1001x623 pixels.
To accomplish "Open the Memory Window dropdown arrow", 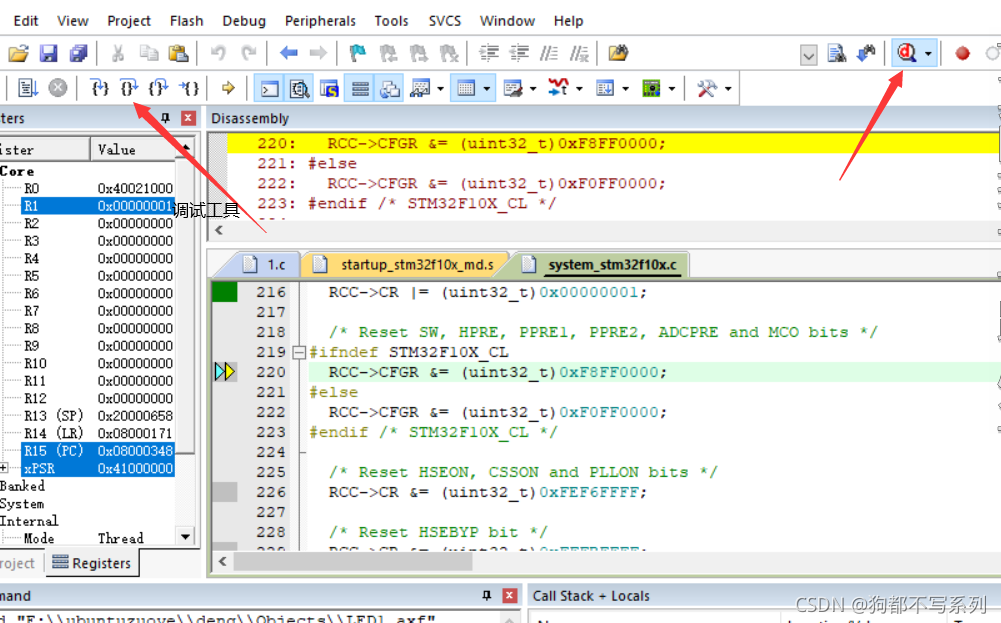I will tap(487, 89).
